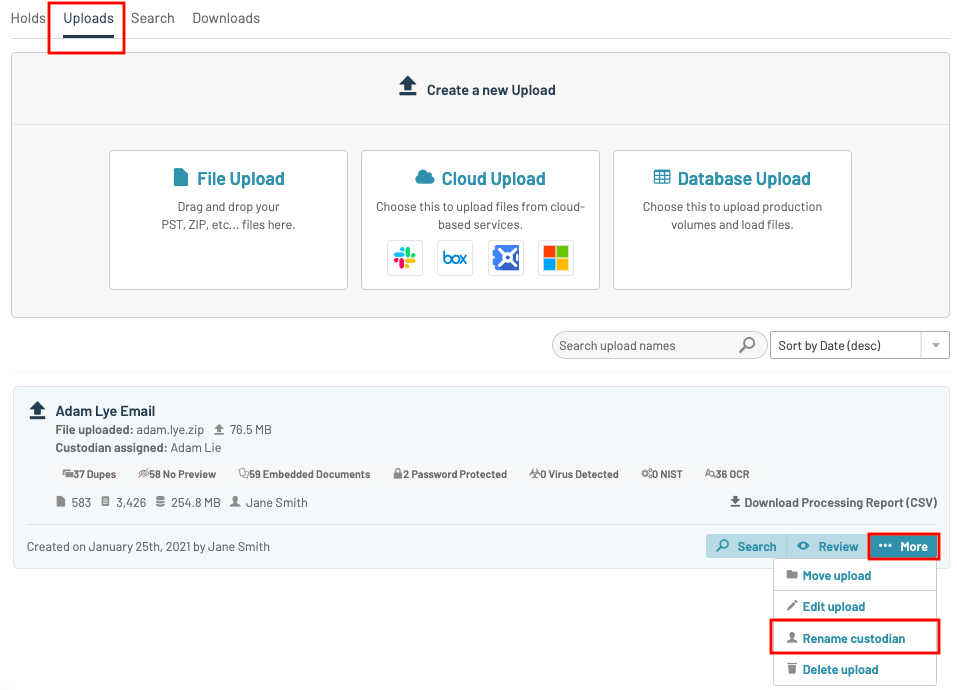Choose Microsoft as cloud upload source

[x=556, y=258]
